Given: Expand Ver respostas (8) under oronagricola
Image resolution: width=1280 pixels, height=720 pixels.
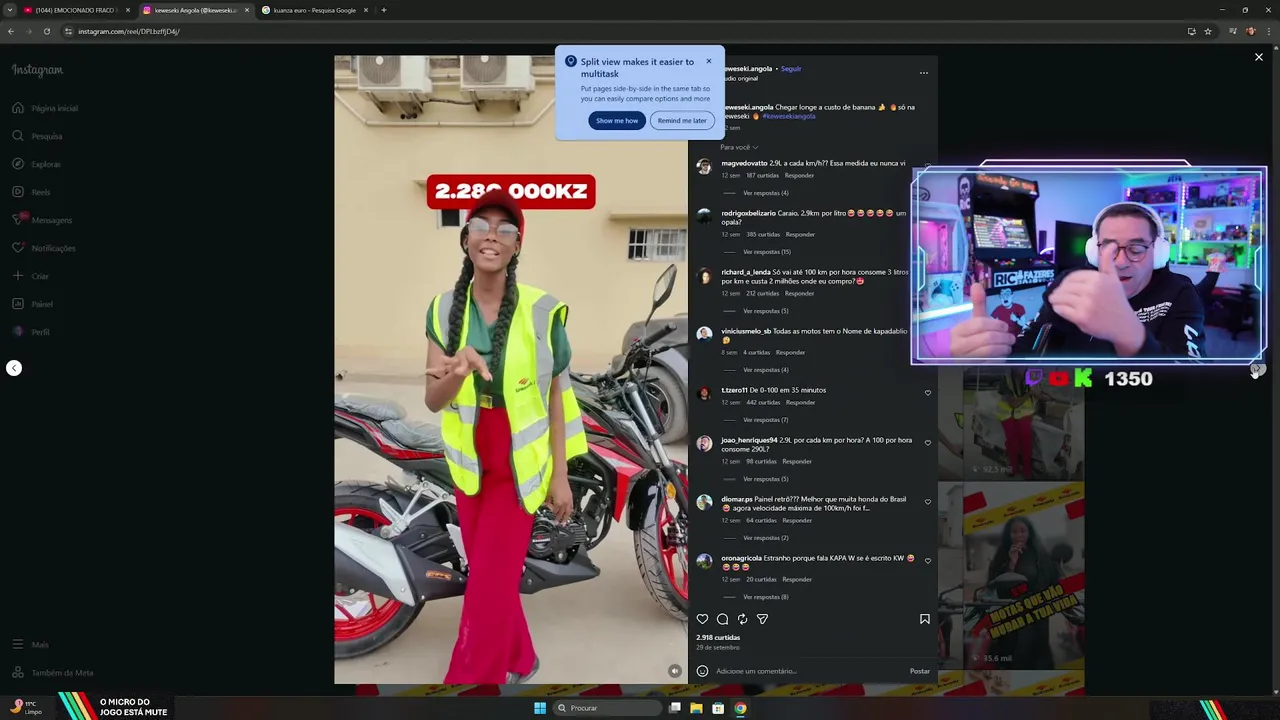Looking at the screenshot, I should tap(765, 597).
